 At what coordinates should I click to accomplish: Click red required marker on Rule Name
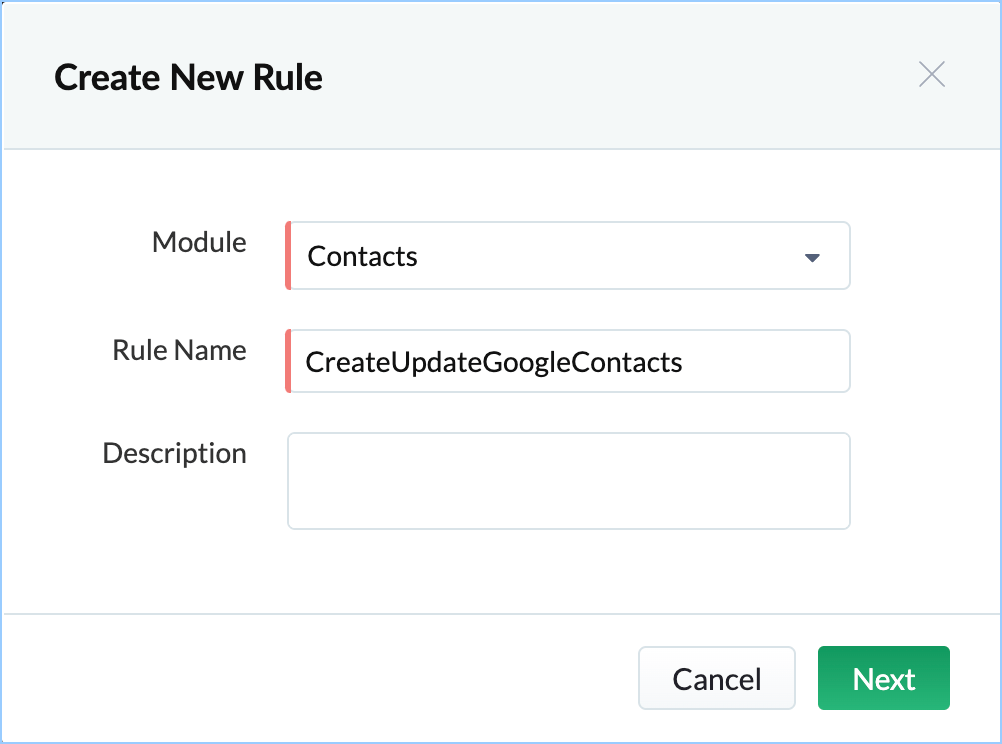(288, 361)
